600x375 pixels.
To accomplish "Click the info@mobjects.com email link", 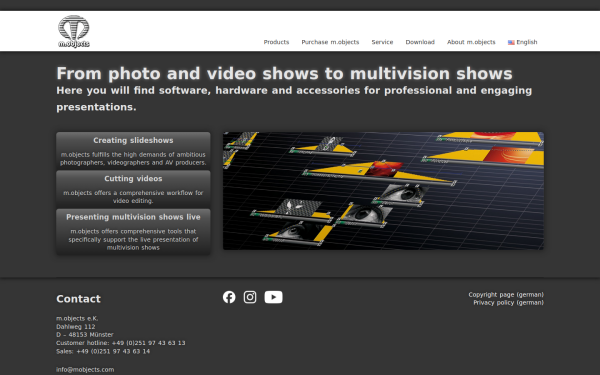I will click(85, 370).
